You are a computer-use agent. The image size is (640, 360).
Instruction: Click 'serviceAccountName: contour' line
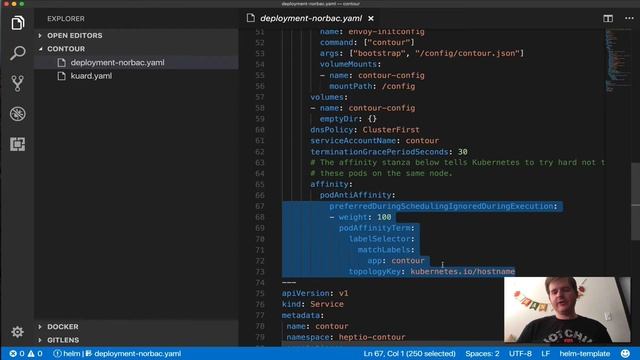pos(374,141)
